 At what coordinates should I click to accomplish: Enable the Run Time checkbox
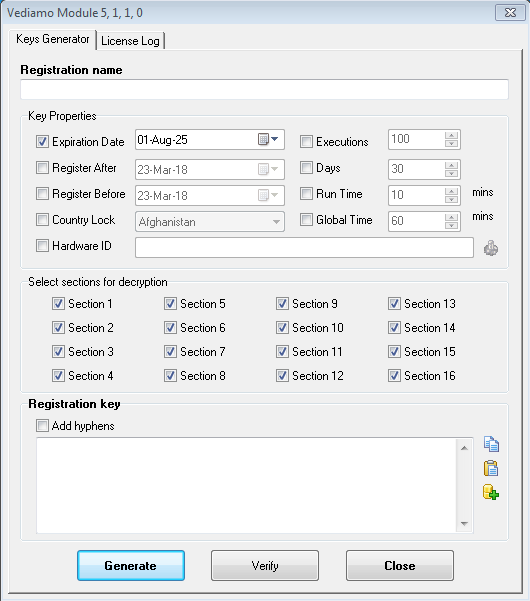pos(306,194)
